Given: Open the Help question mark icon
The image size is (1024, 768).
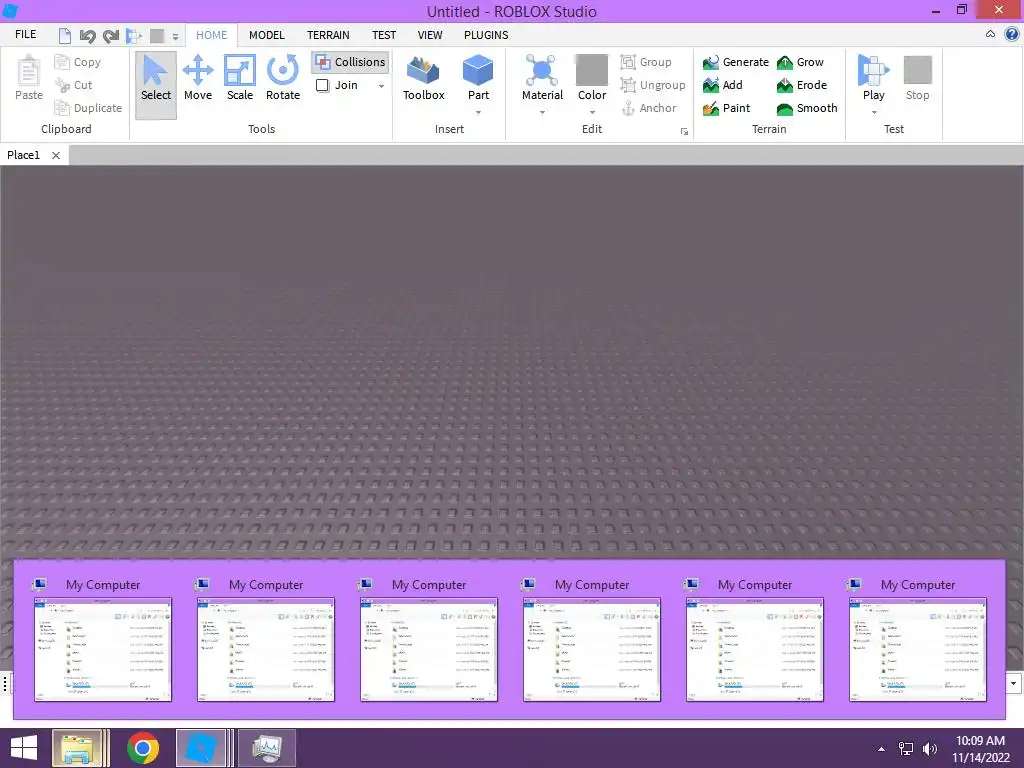Looking at the screenshot, I should coord(1012,35).
